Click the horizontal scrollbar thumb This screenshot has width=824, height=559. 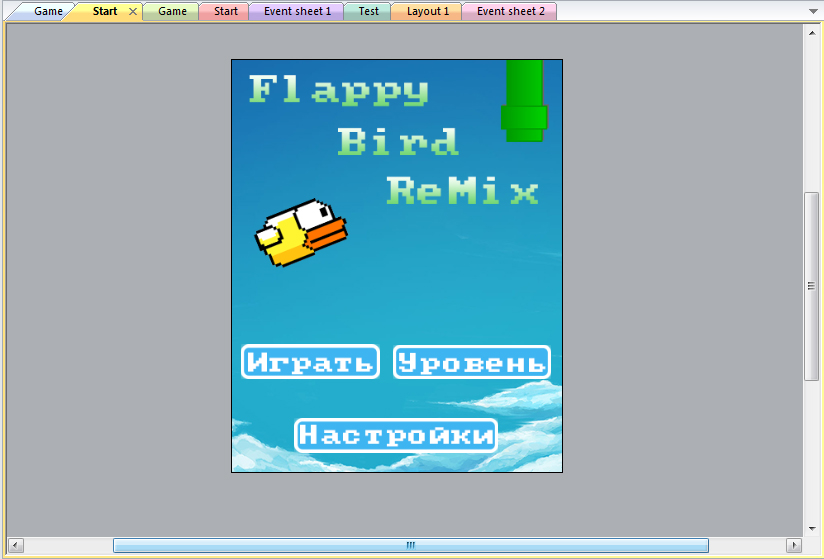(x=410, y=545)
